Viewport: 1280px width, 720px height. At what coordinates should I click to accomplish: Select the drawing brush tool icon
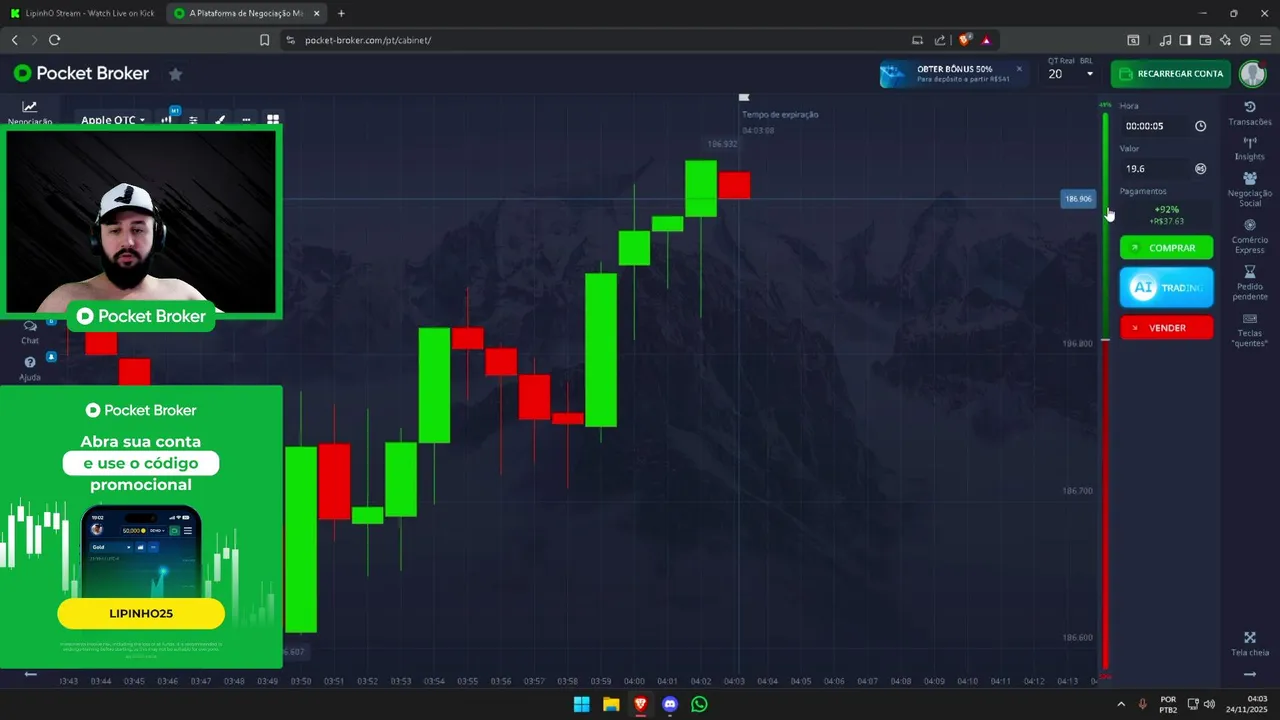tap(220, 119)
